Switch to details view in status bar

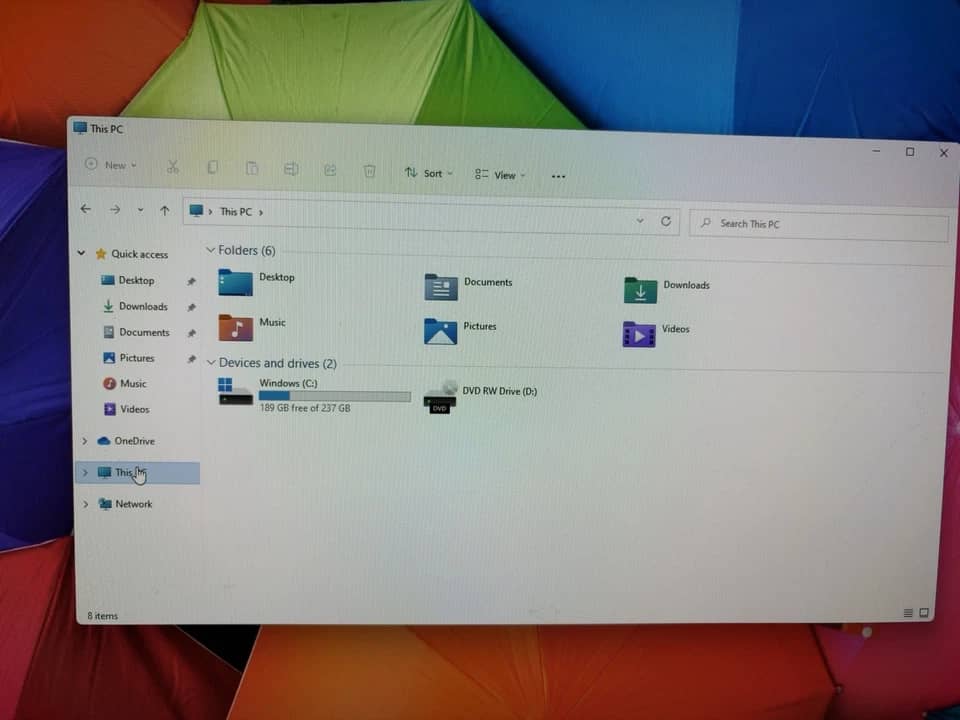click(908, 613)
